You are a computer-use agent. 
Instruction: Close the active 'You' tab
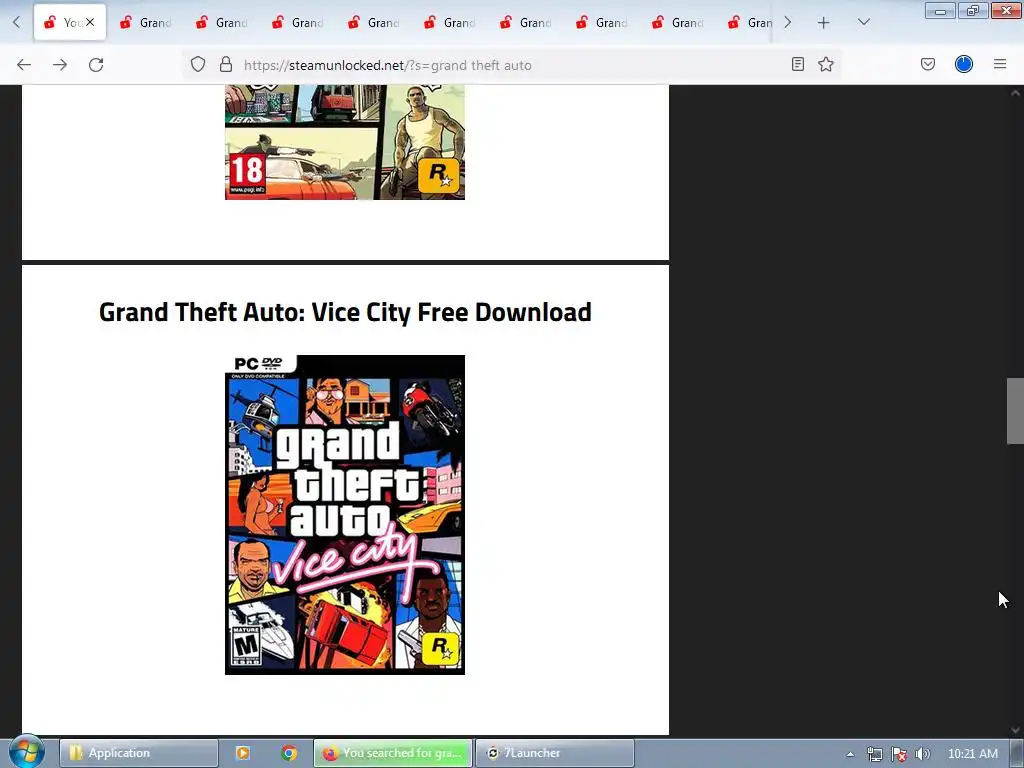90,22
